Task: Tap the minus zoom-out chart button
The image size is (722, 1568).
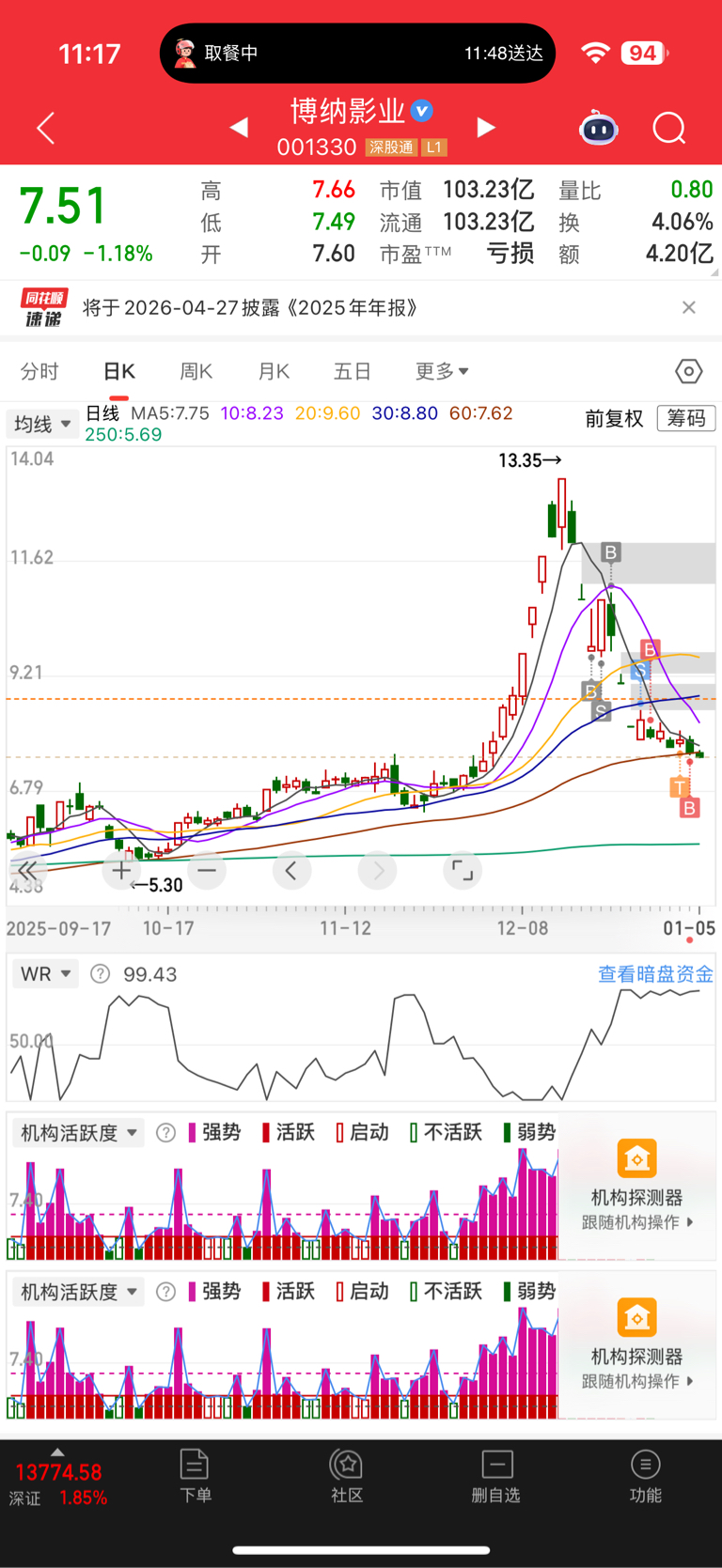Action: [x=207, y=871]
